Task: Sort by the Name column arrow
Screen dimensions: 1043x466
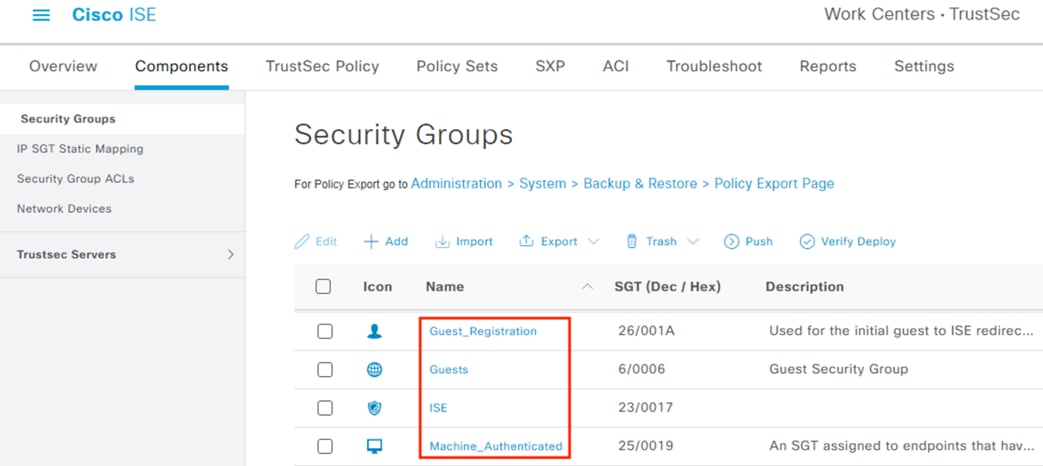Action: click(587, 287)
